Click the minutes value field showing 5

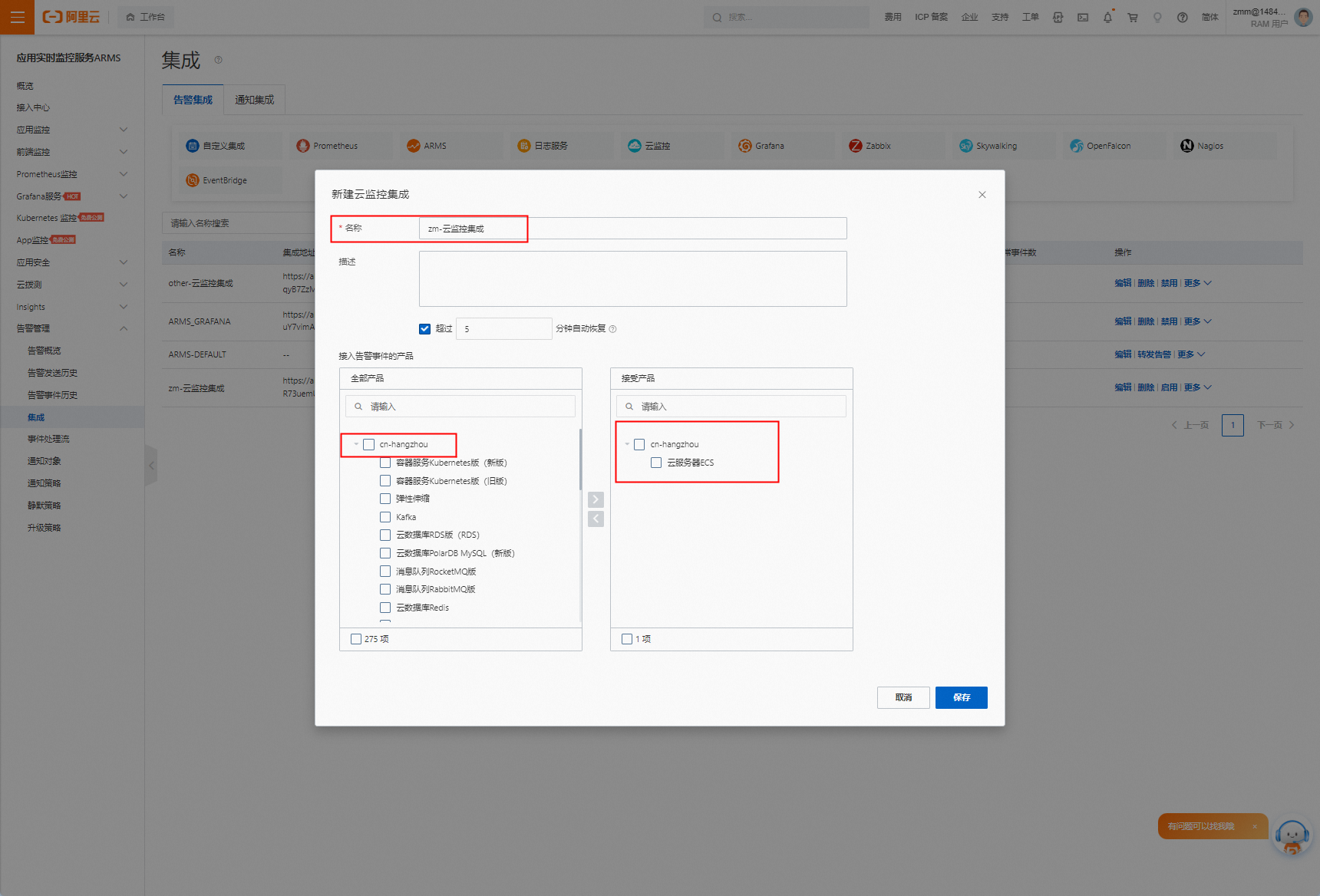click(504, 329)
